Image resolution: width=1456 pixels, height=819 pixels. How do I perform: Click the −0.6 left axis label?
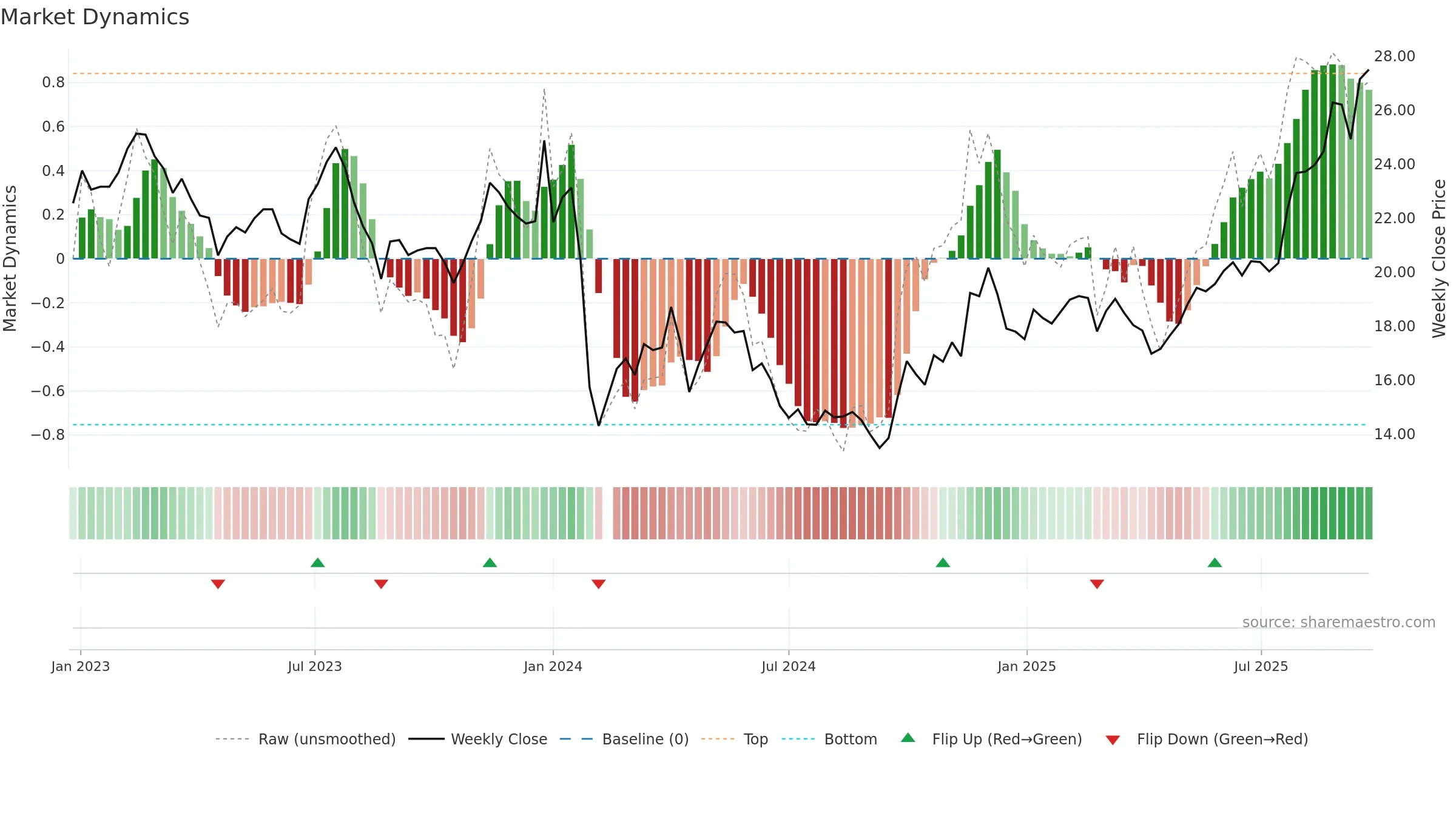[48, 391]
